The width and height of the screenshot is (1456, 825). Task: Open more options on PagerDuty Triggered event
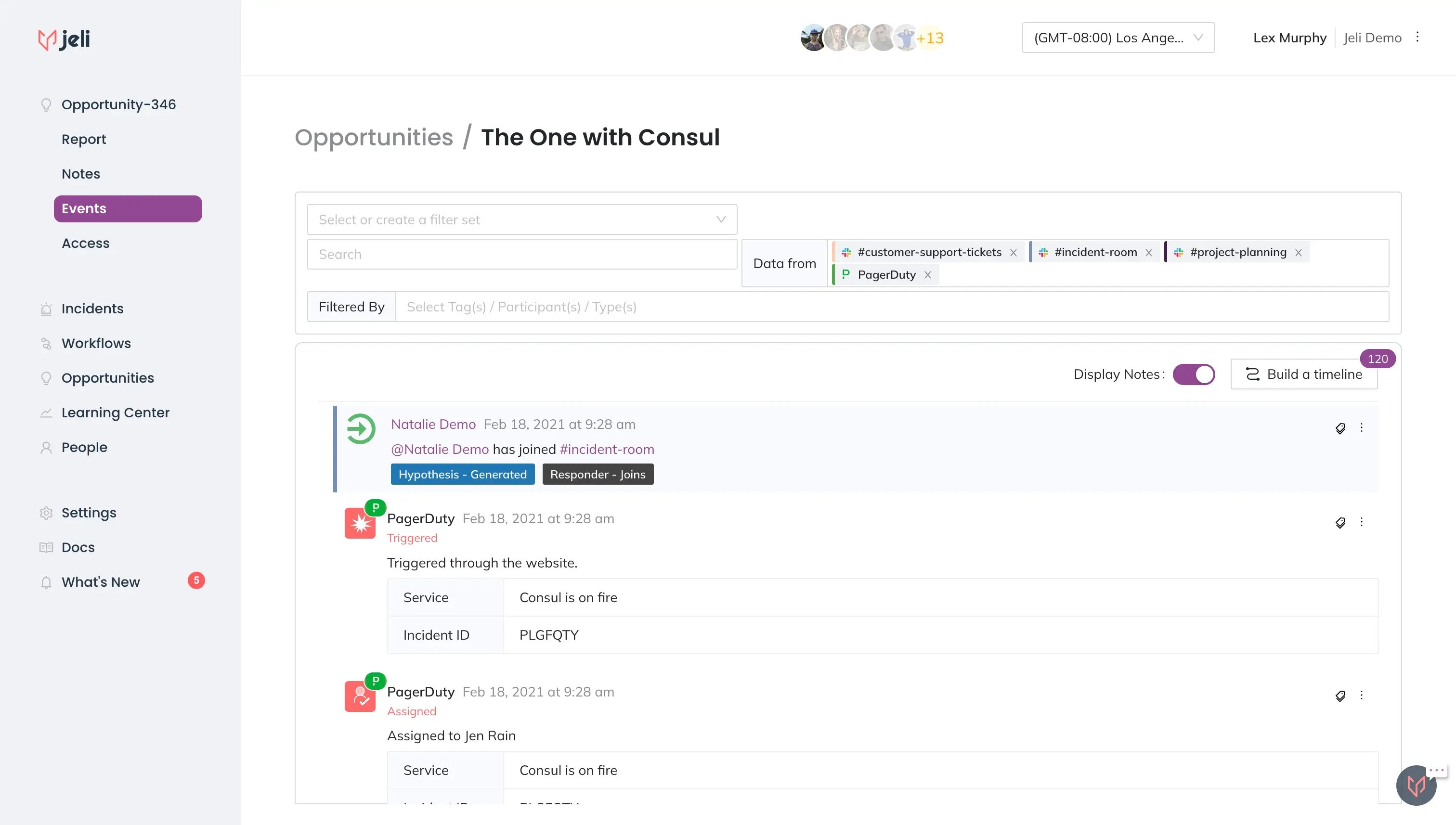point(1361,522)
